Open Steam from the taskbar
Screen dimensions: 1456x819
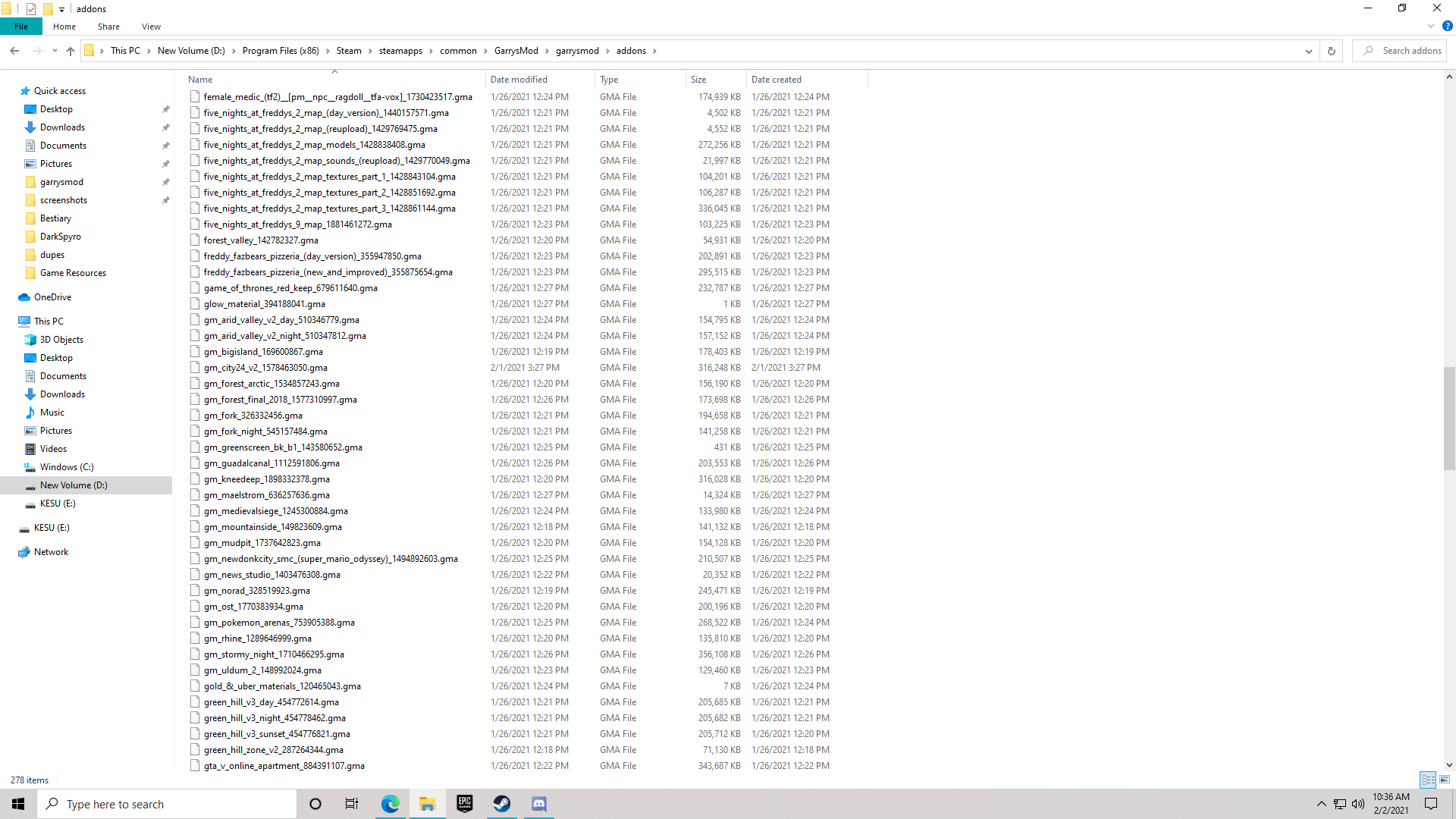tap(502, 804)
